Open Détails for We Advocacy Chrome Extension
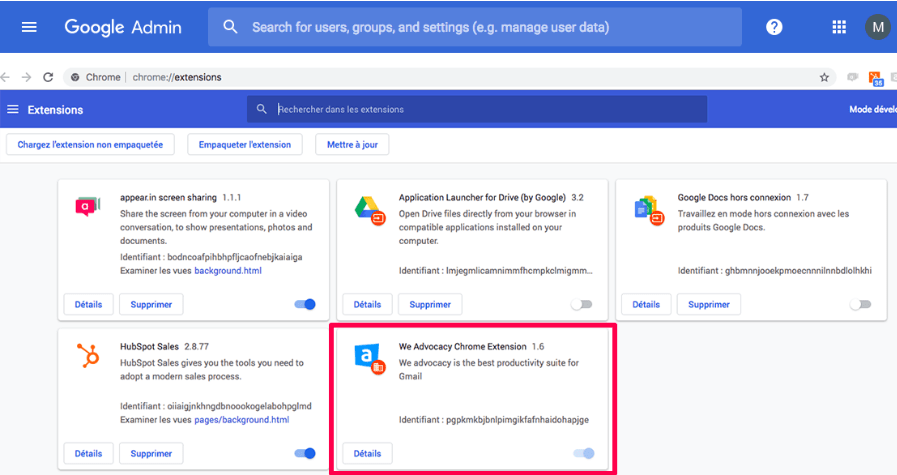The image size is (897, 475). (x=367, y=453)
